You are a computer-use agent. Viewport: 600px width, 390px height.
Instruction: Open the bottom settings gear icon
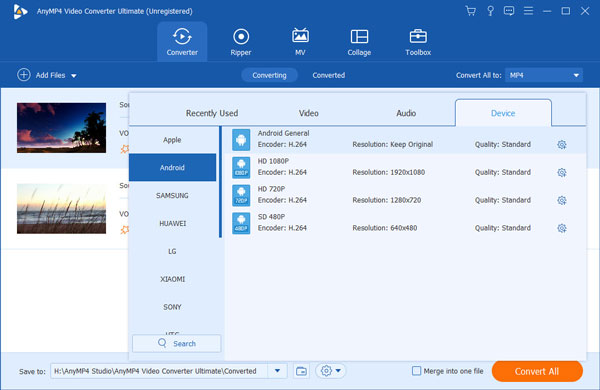tap(326, 370)
